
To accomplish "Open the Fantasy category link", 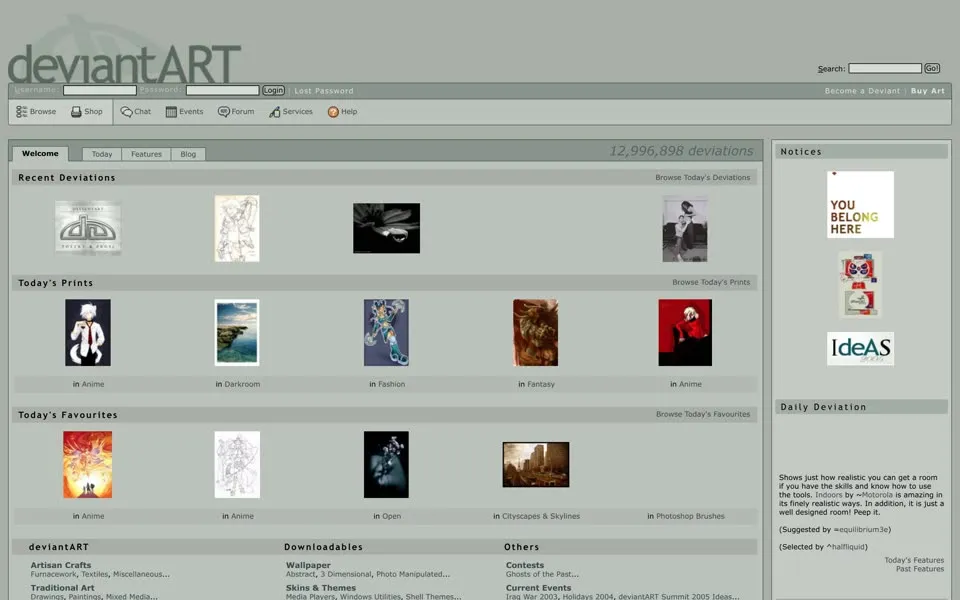I will [541, 384].
